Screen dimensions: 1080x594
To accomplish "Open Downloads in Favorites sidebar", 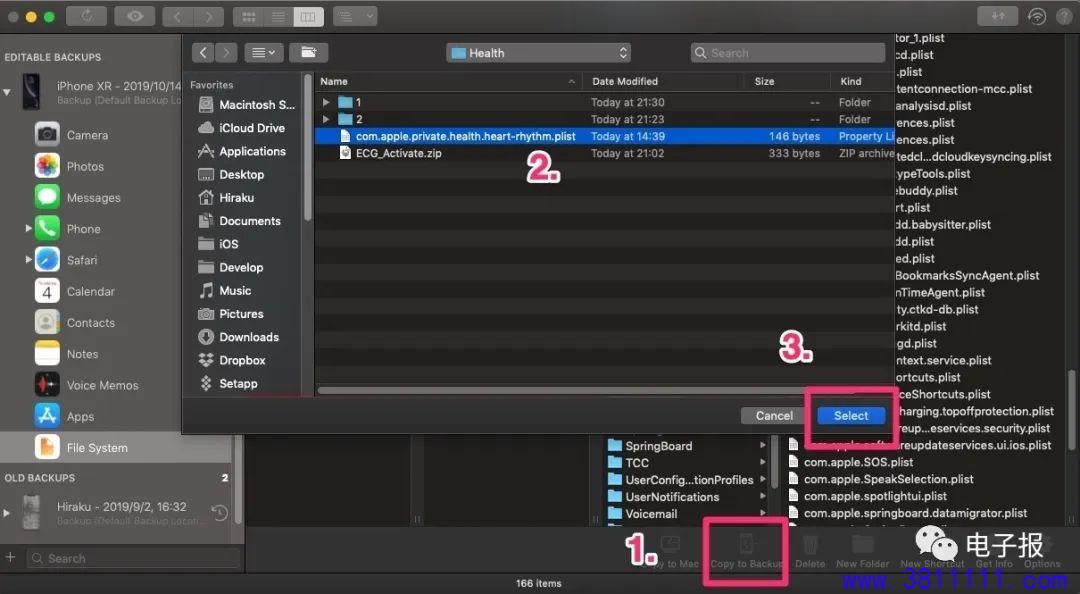I will point(238,337).
